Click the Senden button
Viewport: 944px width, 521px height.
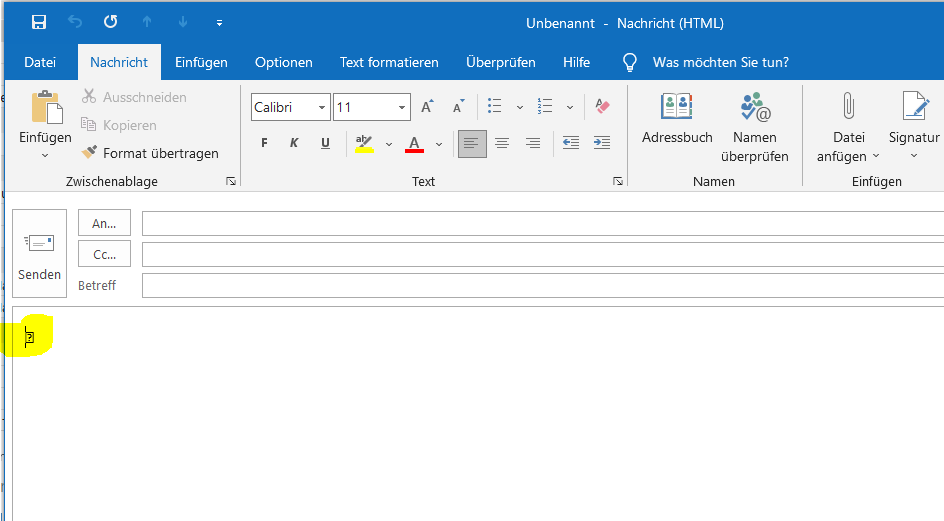click(40, 254)
